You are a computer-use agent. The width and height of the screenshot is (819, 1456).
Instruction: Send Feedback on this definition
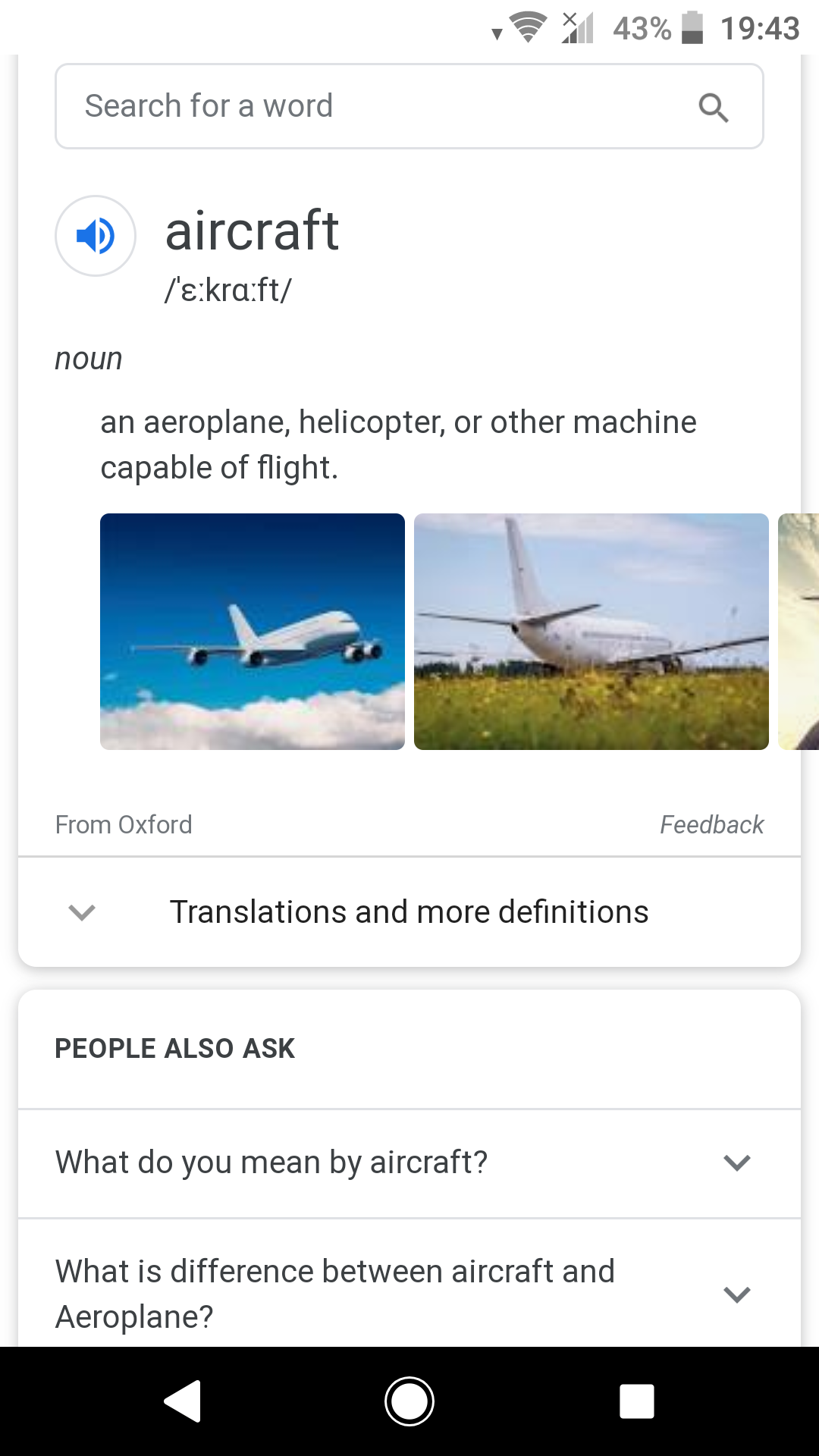[711, 824]
